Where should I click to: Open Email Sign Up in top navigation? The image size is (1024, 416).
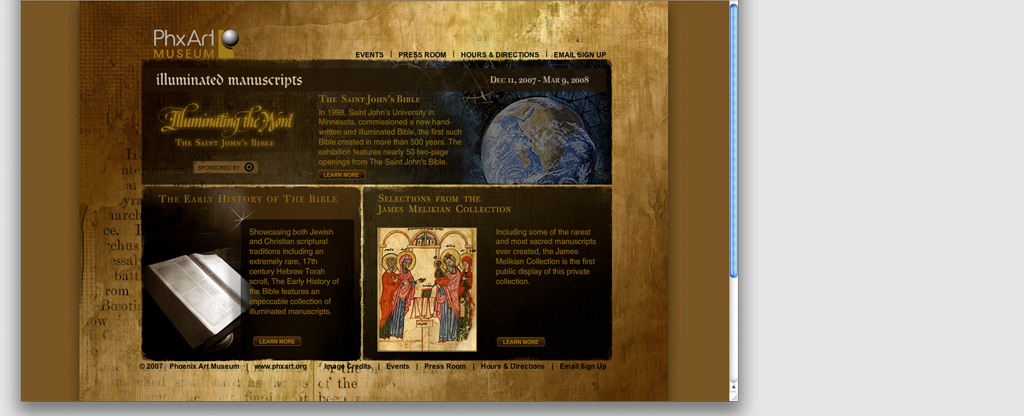pyautogui.click(x=580, y=55)
